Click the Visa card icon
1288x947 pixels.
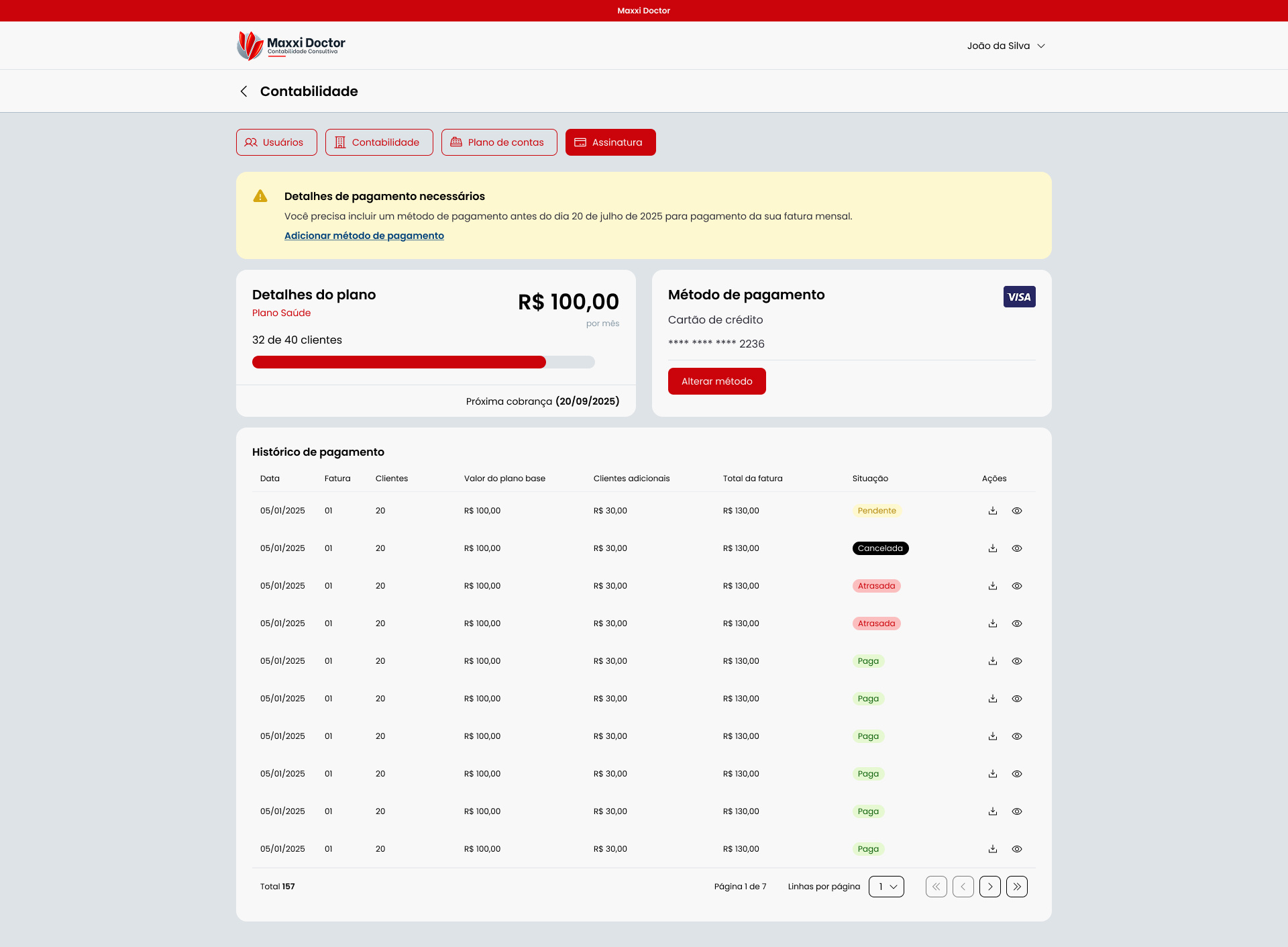click(x=1019, y=296)
